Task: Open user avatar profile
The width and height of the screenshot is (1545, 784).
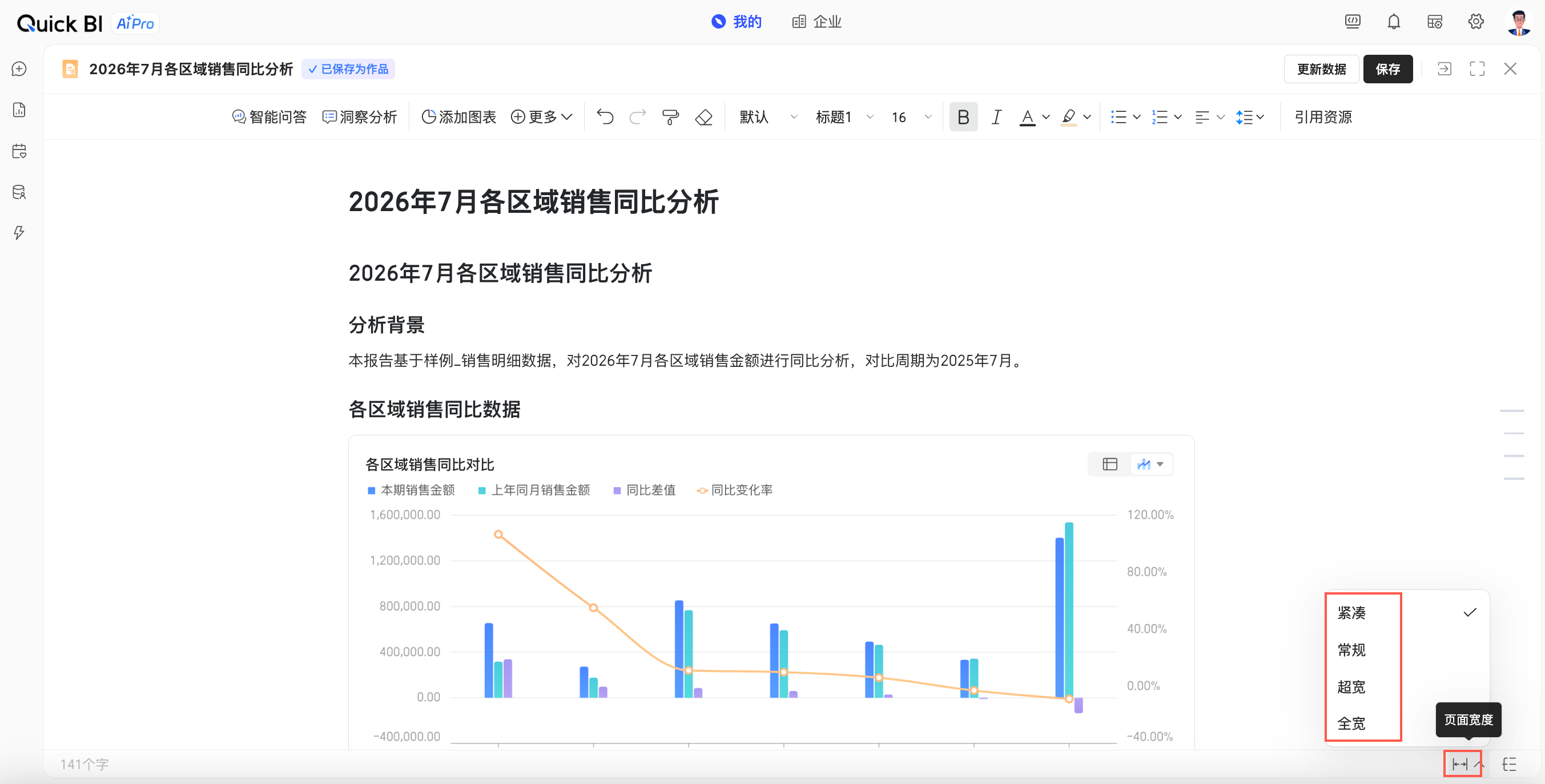Action: coord(1519,22)
